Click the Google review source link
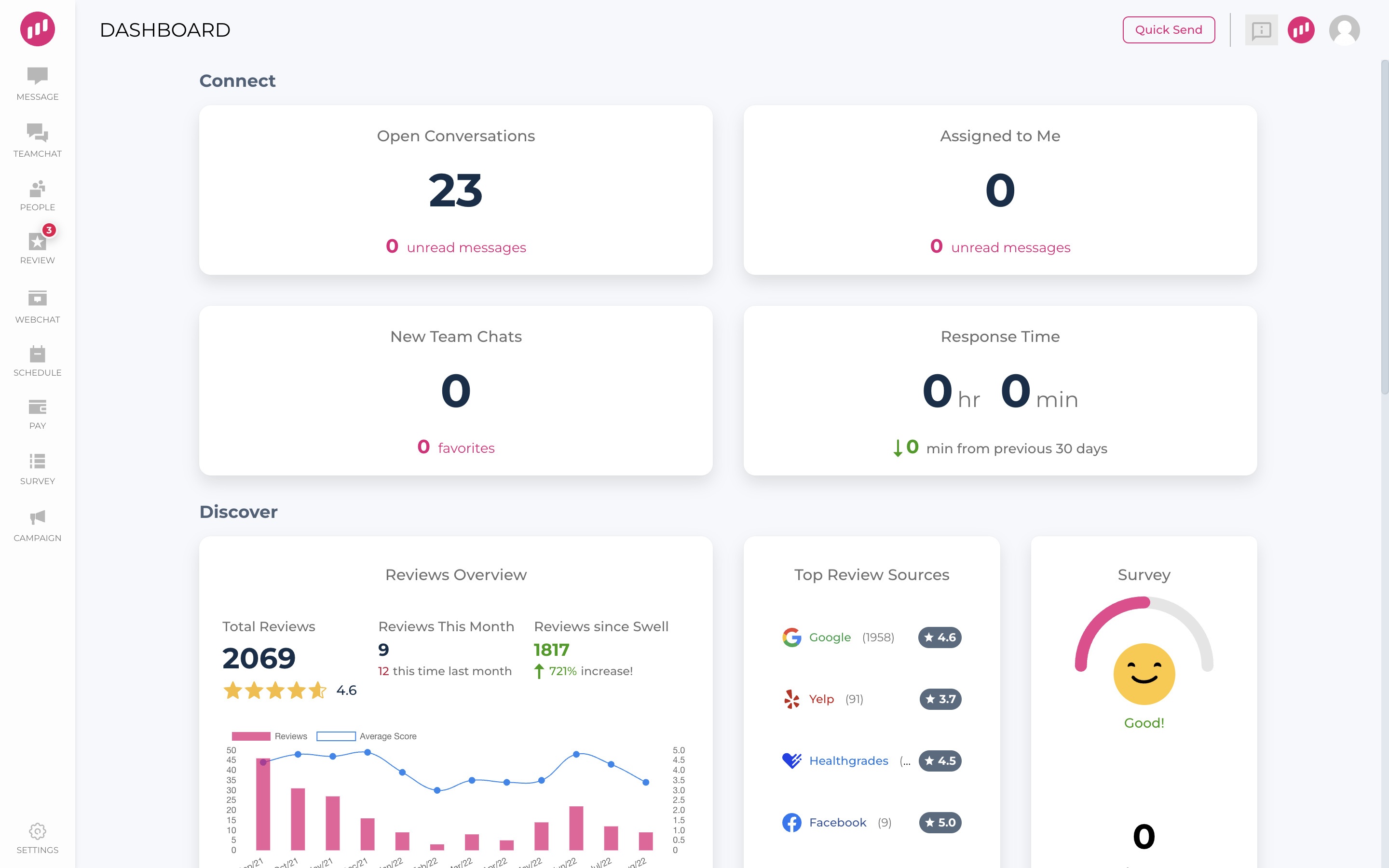This screenshot has width=1389, height=868. pyautogui.click(x=830, y=637)
